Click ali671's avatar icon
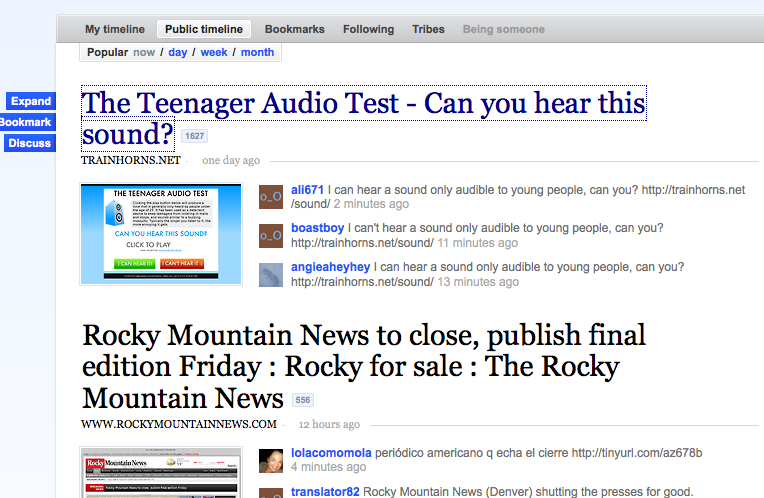Image resolution: width=764 pixels, height=498 pixels. click(x=271, y=197)
